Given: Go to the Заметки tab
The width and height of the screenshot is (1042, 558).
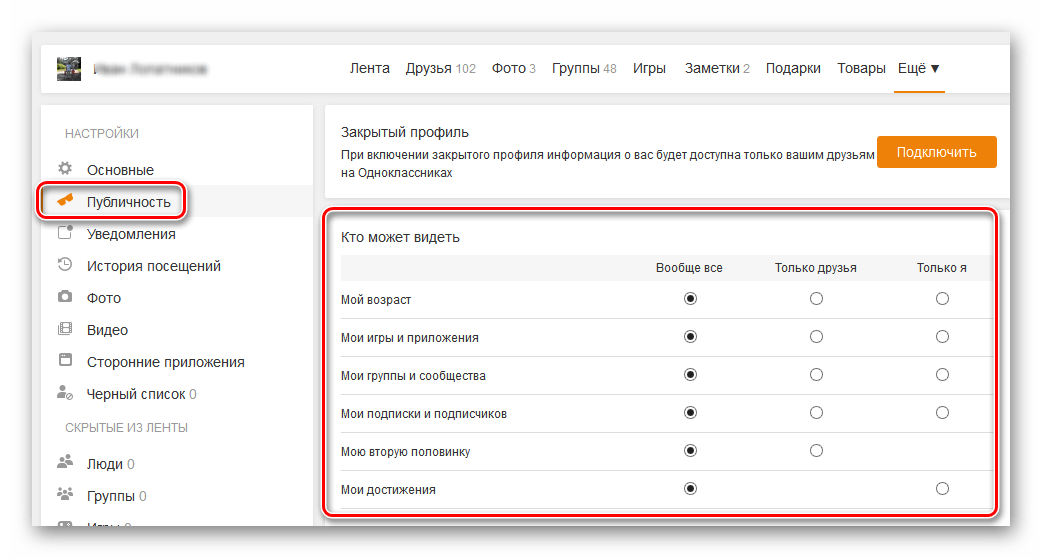Looking at the screenshot, I should point(717,69).
